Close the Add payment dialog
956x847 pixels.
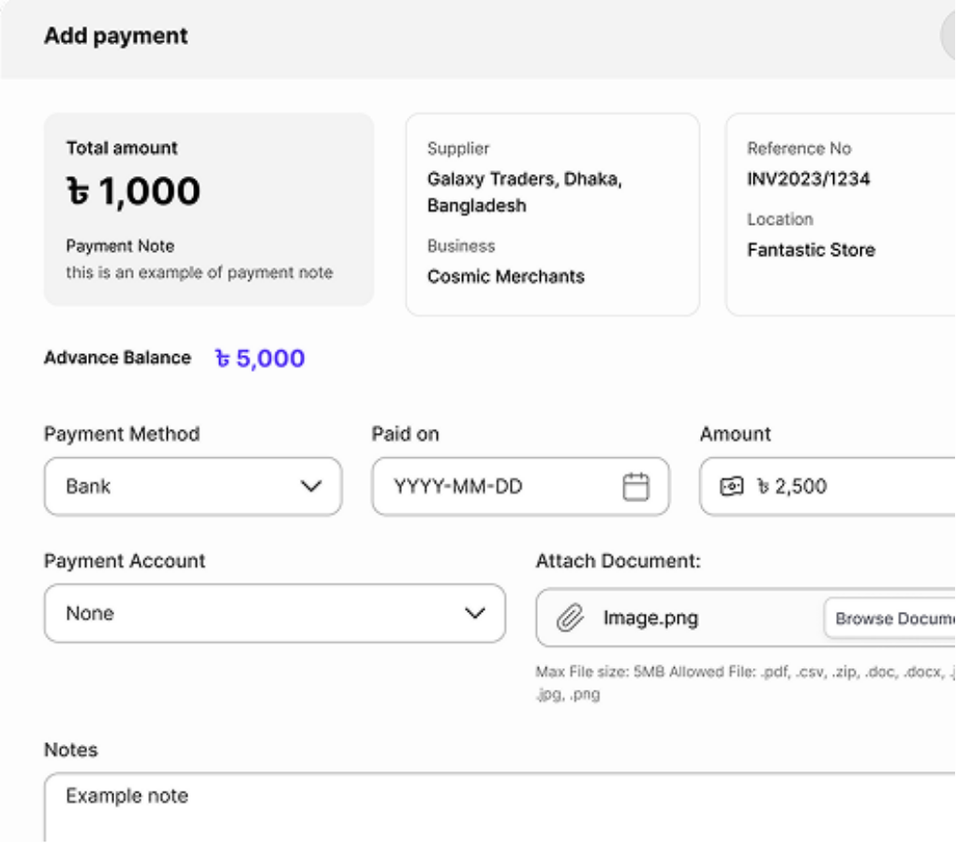pyautogui.click(x=950, y=38)
